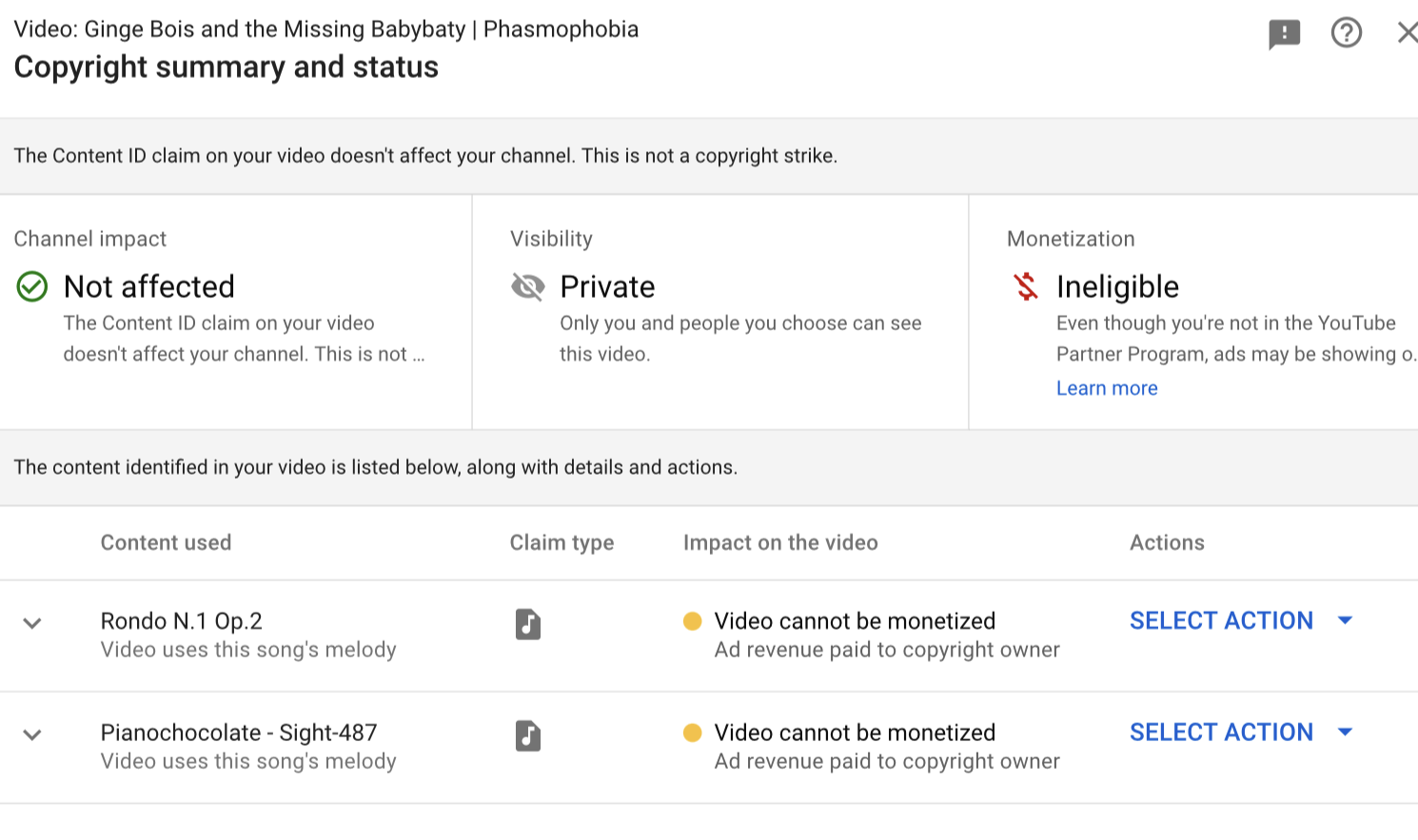Click yellow status dot for Rondo claim

tap(693, 621)
